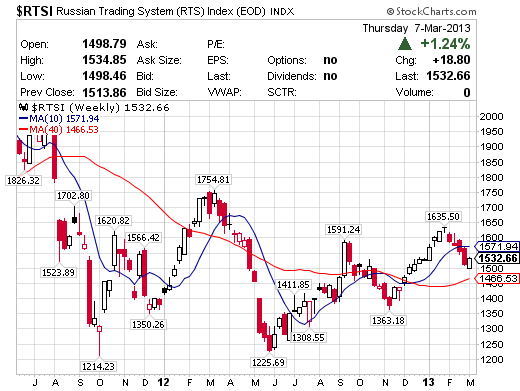Image resolution: width=520 pixels, height=391 pixels.
Task: Click the 1214.23 low annotation label
Action: 98,366
